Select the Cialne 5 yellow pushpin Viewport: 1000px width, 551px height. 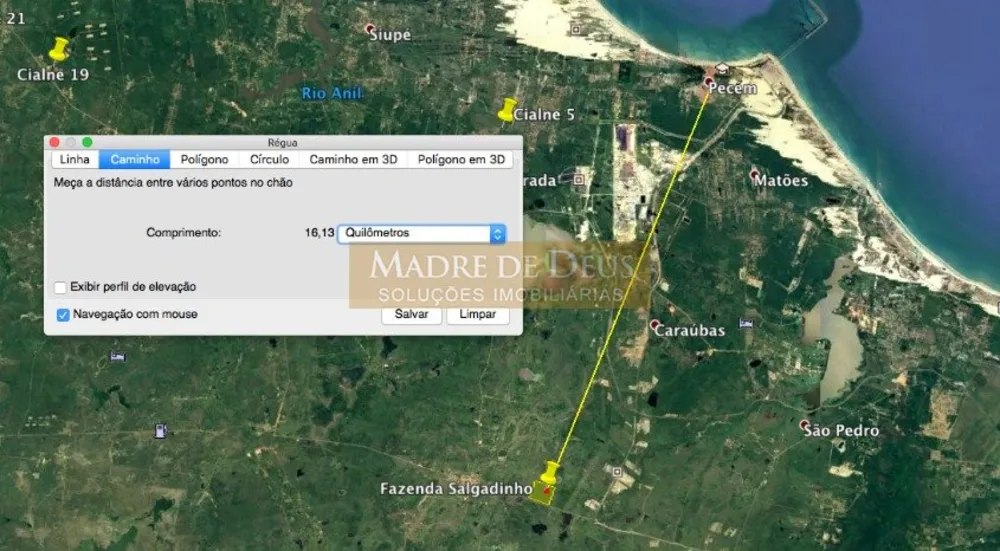pos(507,110)
